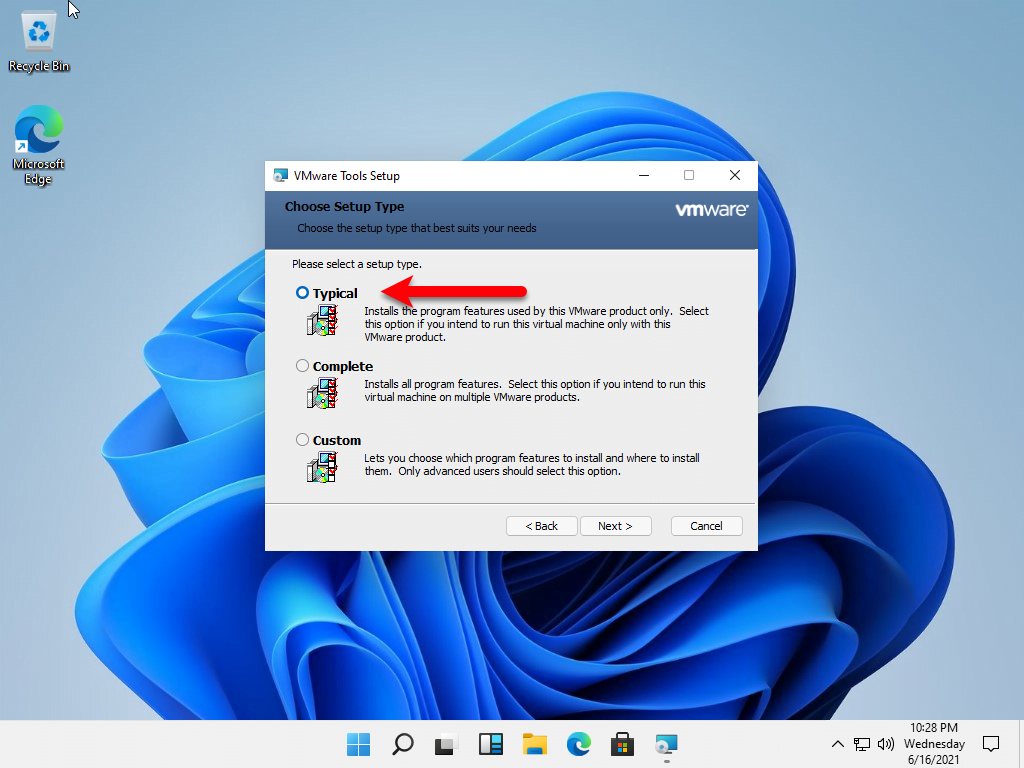Click the Complete label text
Screen dimensions: 1024x768
pyautogui.click(x=343, y=366)
